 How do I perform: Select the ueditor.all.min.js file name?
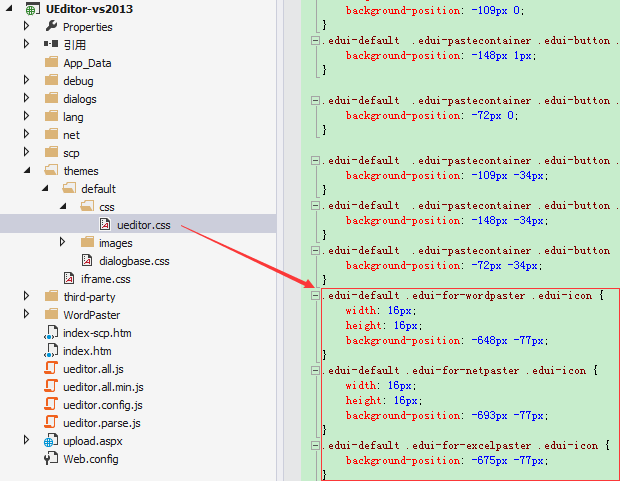(103, 387)
